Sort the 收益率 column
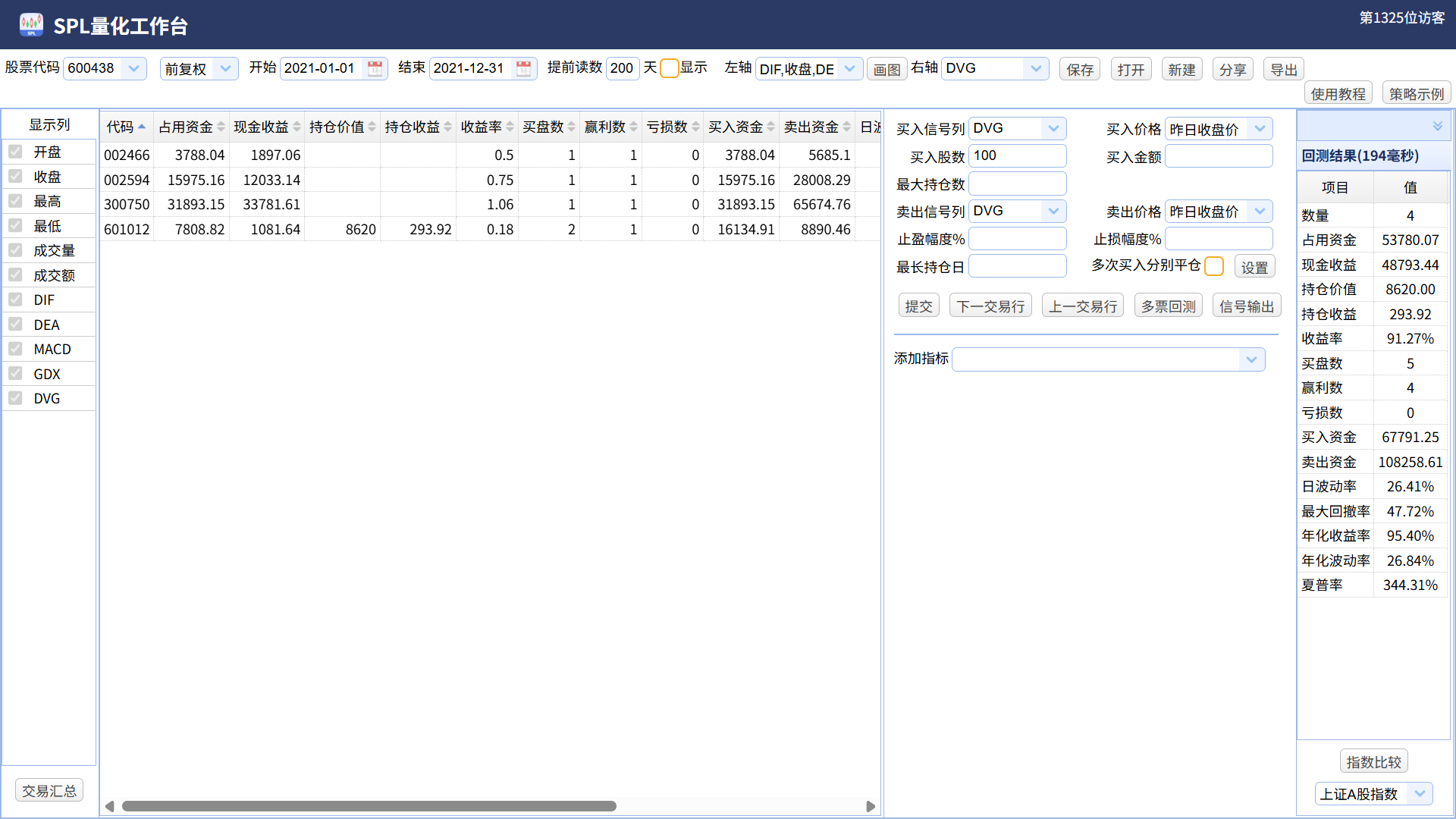Image resolution: width=1456 pixels, height=819 pixels. pos(510,127)
